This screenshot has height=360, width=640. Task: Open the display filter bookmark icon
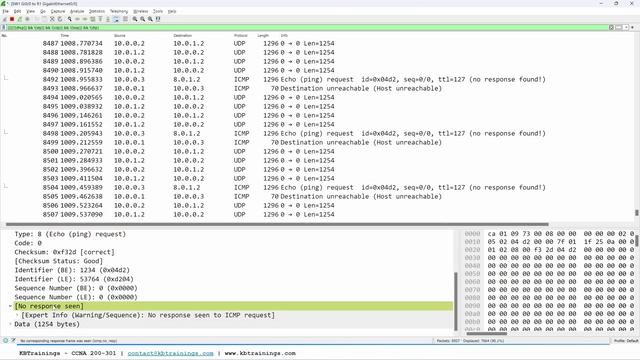tap(4, 27)
